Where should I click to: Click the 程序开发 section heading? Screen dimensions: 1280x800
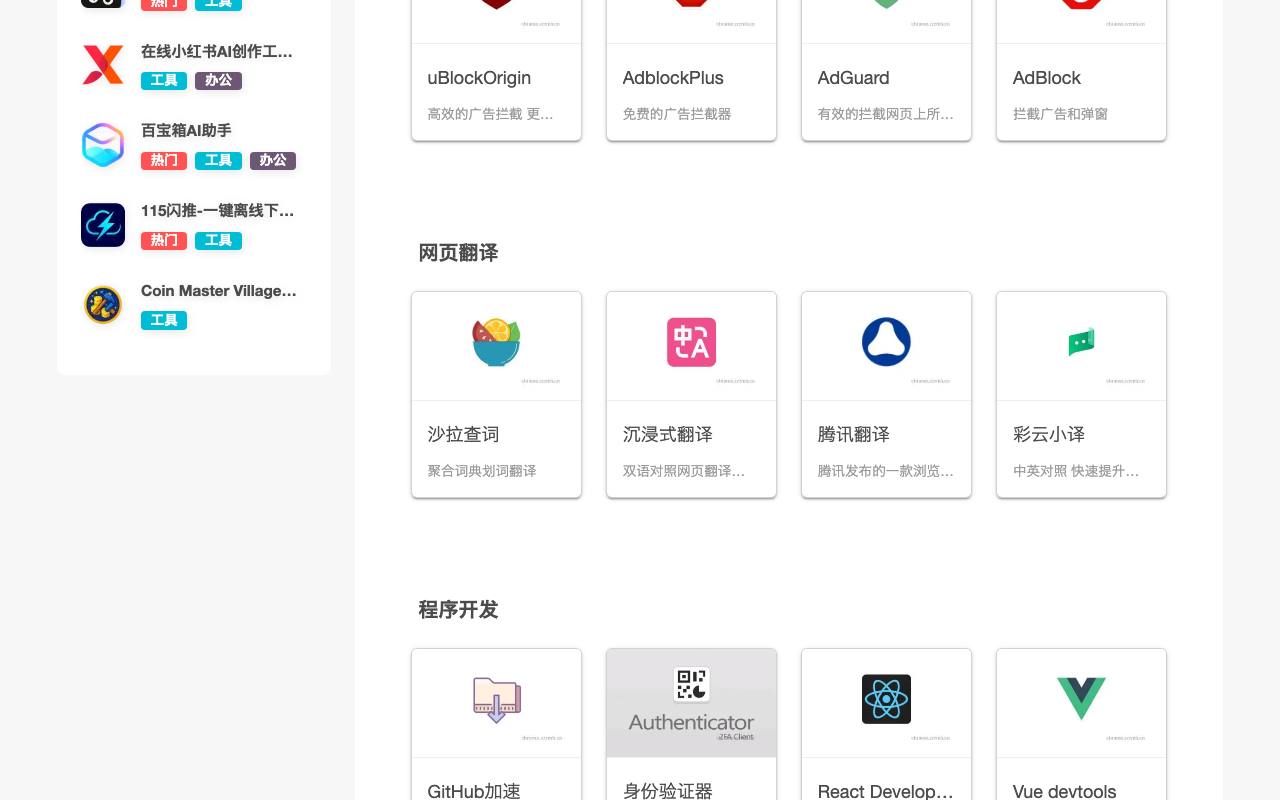[x=458, y=610]
